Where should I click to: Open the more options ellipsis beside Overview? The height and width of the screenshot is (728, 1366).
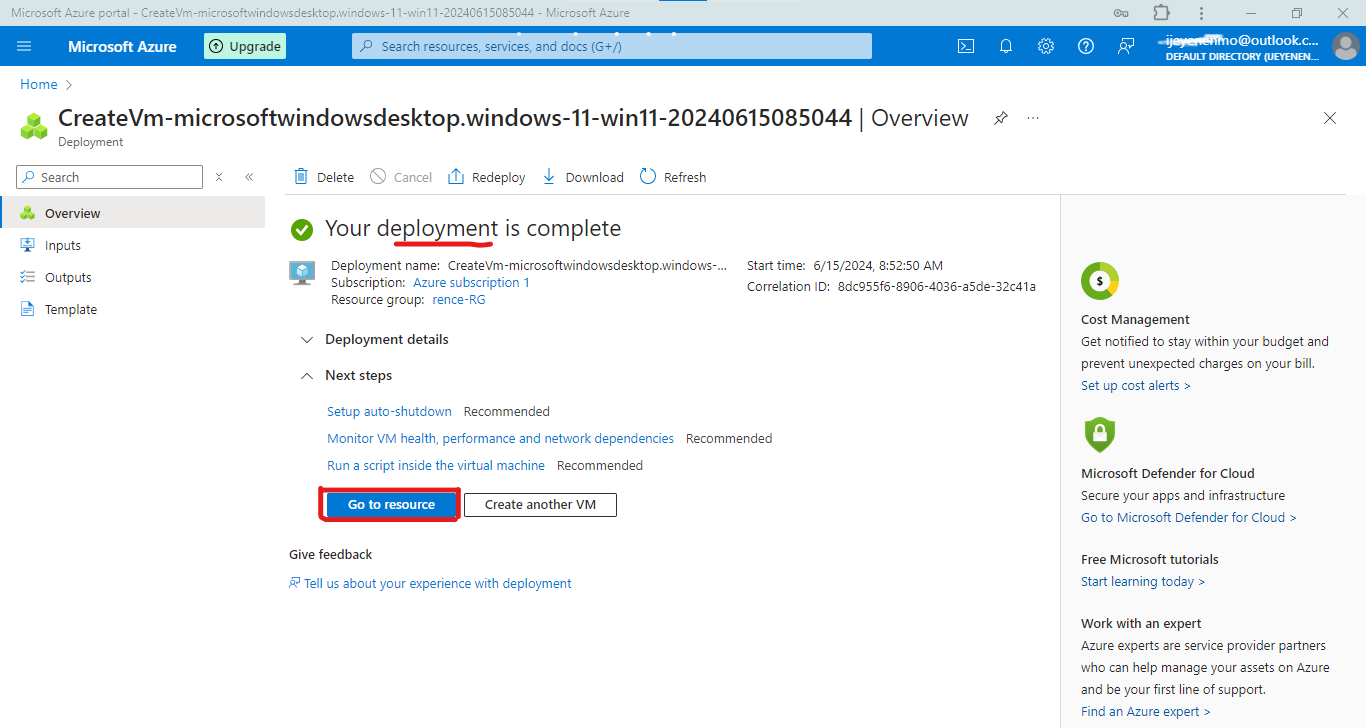[1033, 118]
